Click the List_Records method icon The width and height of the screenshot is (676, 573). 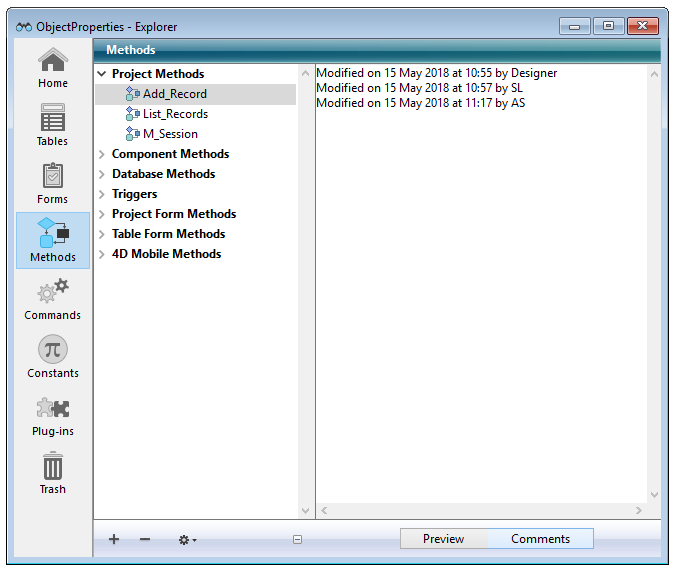click(x=133, y=114)
